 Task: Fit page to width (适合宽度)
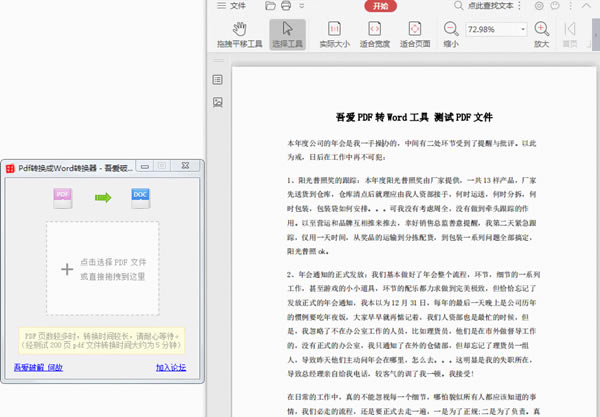pyautogui.click(x=374, y=35)
